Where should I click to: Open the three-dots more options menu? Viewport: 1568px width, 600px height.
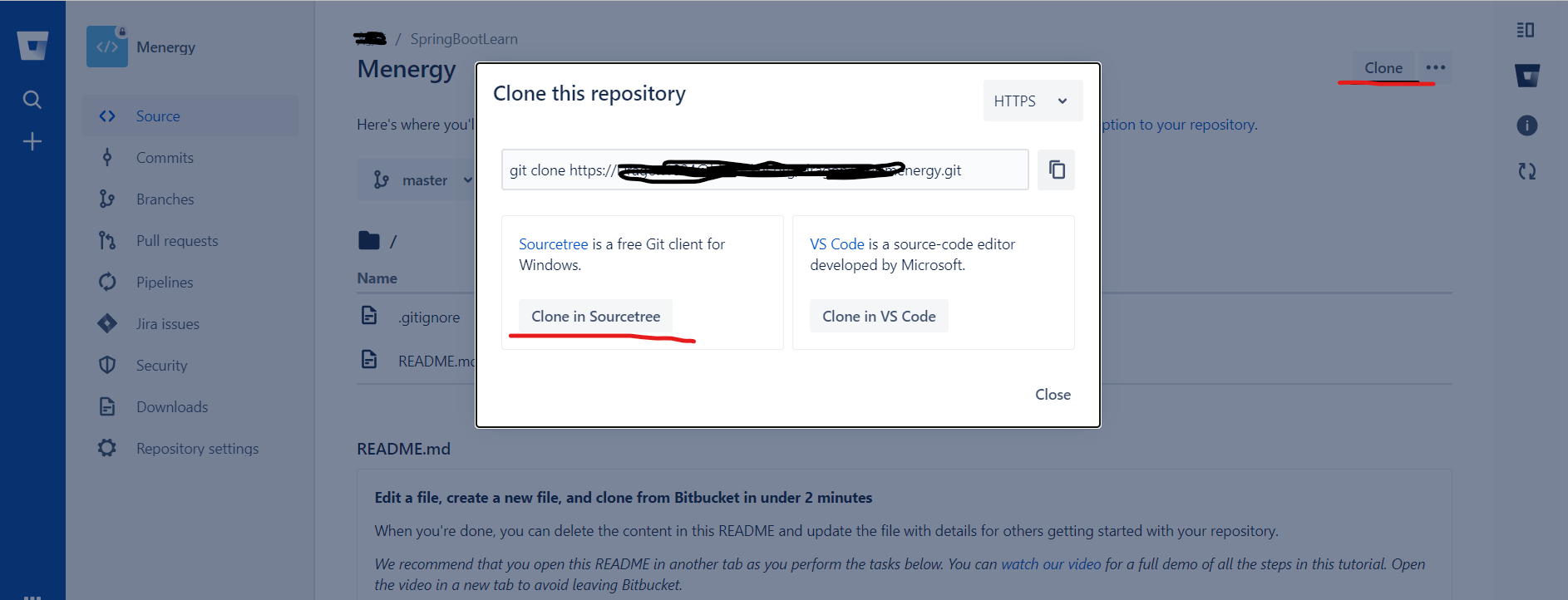tap(1436, 67)
